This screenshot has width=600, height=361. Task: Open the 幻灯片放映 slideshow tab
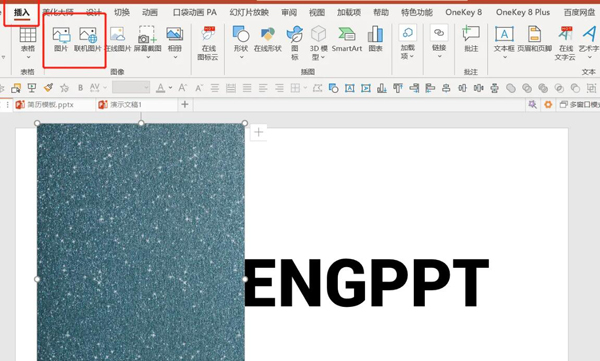249,12
